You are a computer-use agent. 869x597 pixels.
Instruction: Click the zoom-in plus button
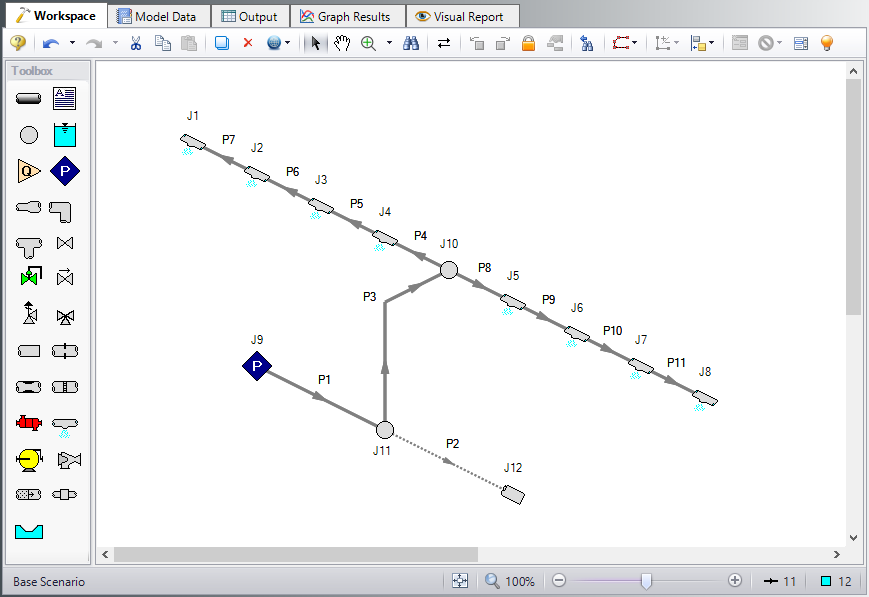(x=735, y=581)
